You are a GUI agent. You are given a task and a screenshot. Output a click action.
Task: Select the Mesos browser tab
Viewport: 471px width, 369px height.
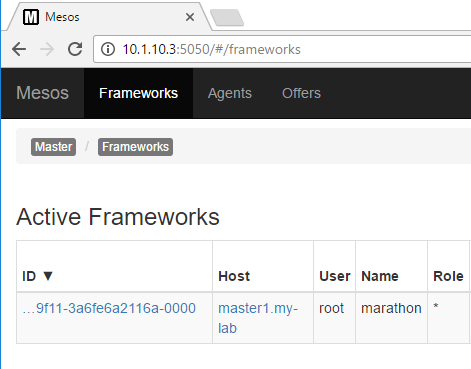coord(108,17)
